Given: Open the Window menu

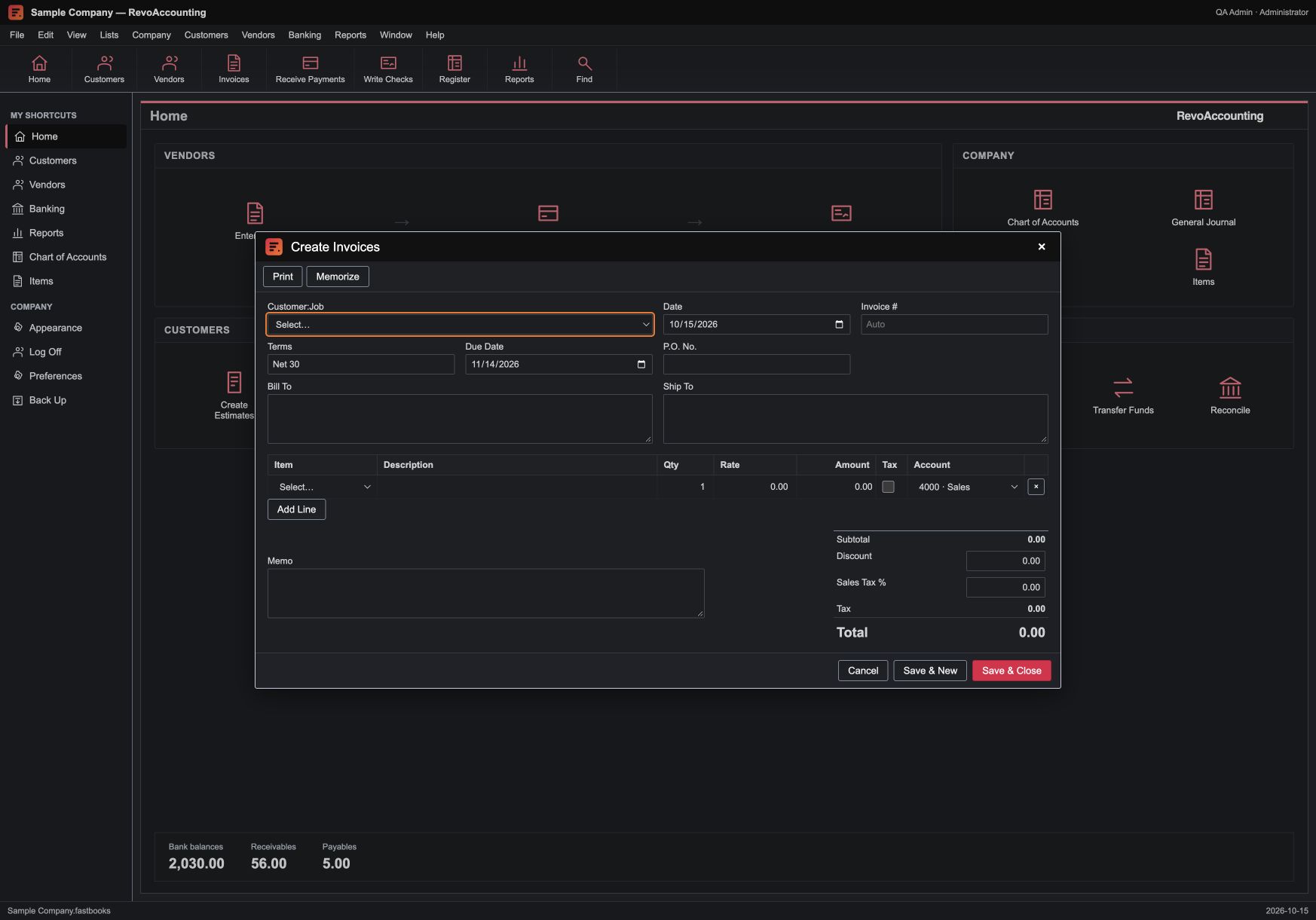Looking at the screenshot, I should [x=396, y=35].
